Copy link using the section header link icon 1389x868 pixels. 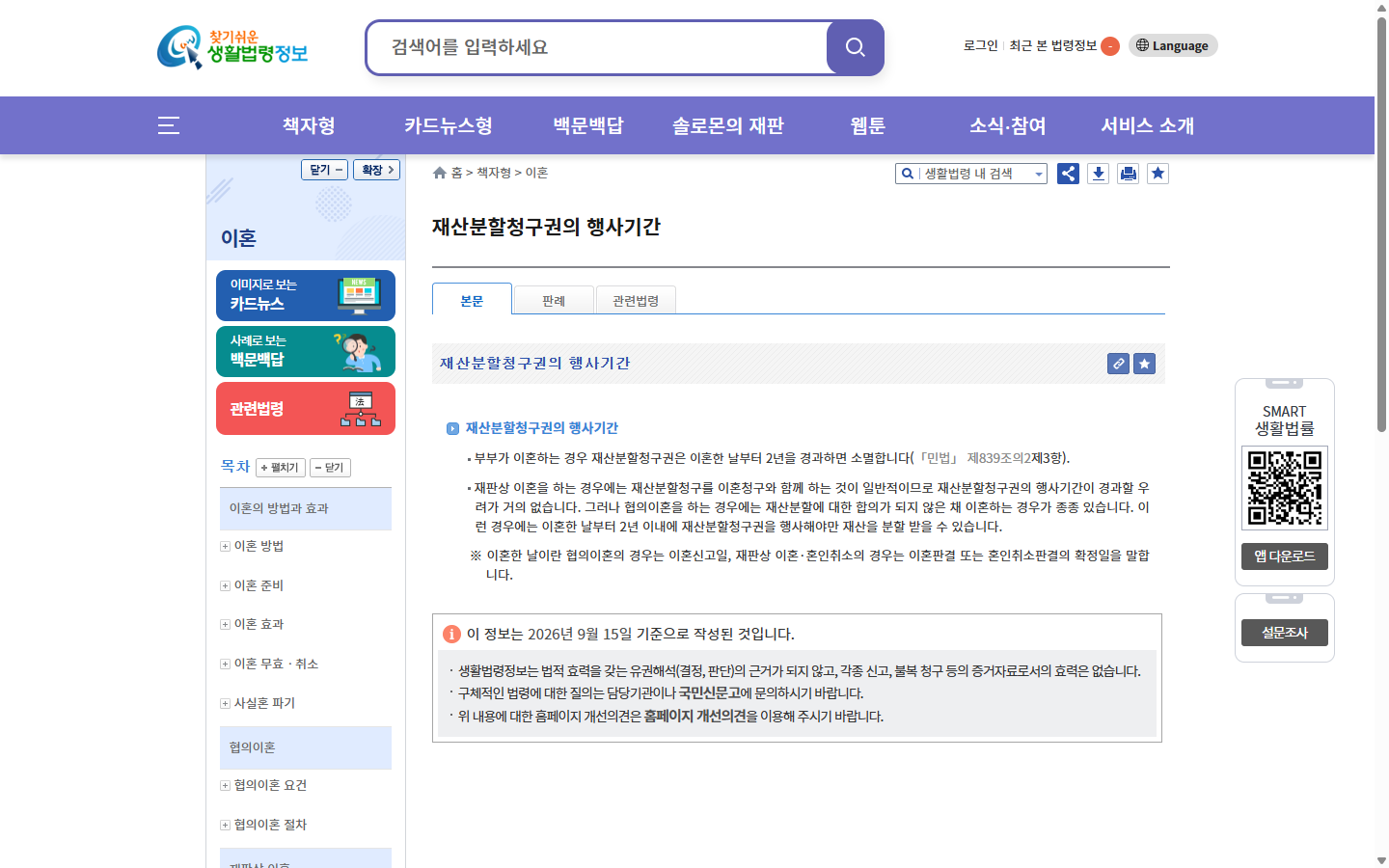click(x=1118, y=364)
